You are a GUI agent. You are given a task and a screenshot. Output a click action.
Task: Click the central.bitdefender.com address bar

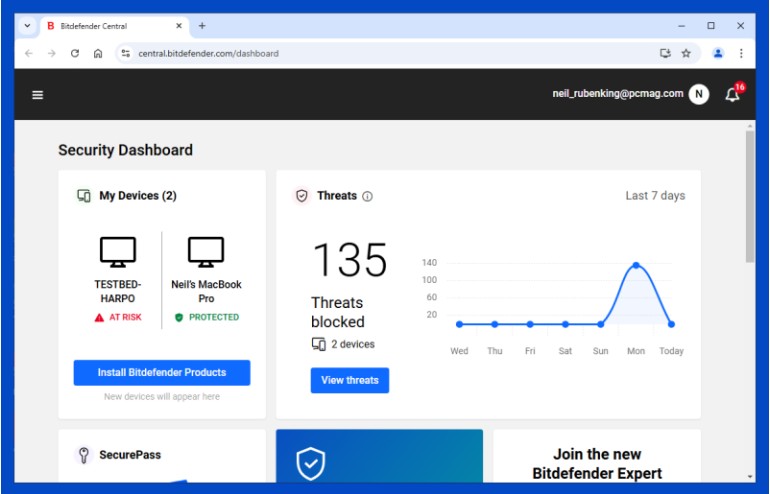tap(380, 53)
